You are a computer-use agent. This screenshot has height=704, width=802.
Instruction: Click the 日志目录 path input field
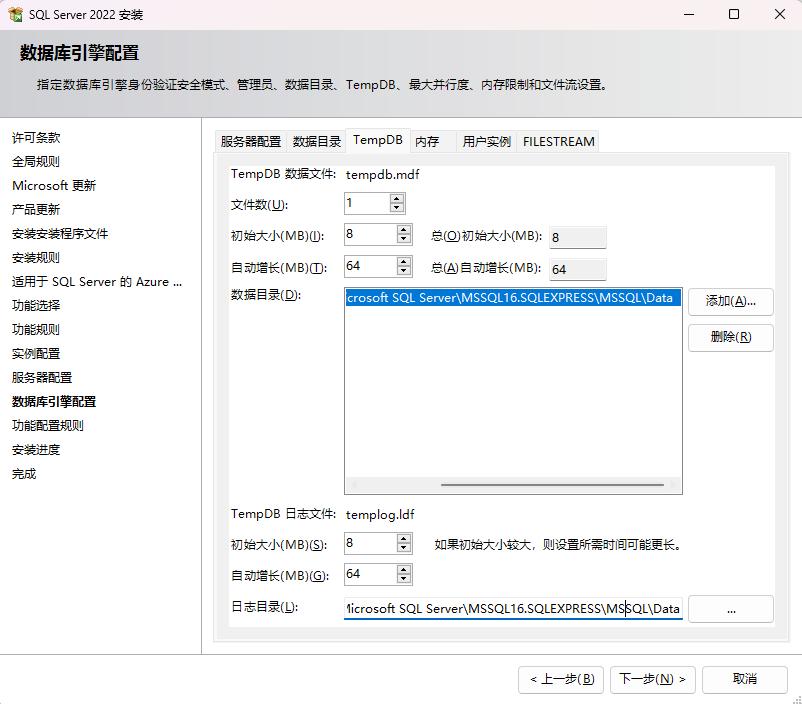click(512, 609)
